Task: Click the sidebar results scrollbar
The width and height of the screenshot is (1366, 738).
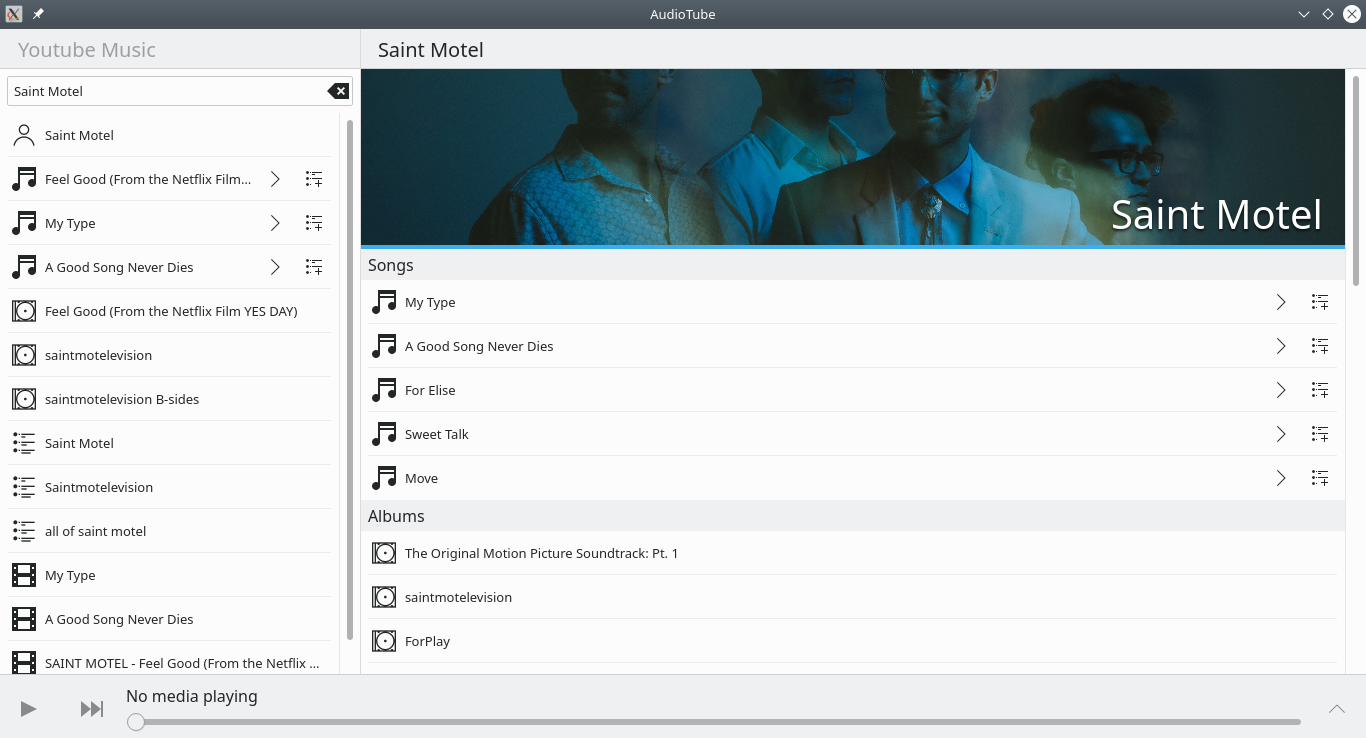Action: click(349, 380)
